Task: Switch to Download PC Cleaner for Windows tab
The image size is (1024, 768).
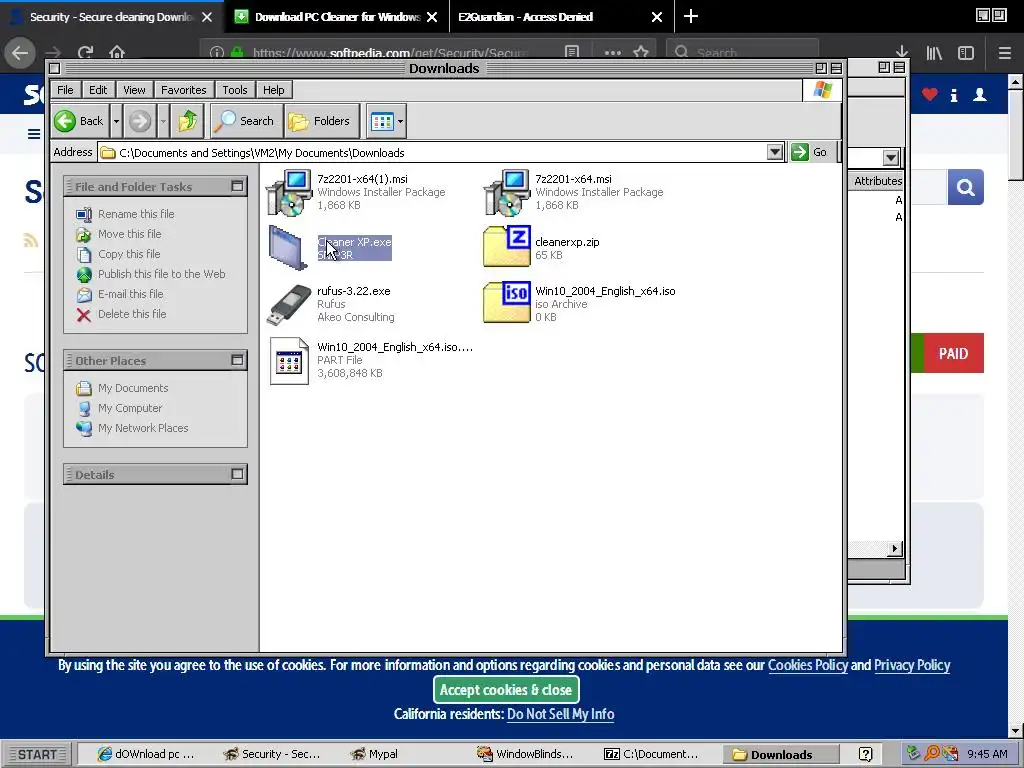Action: tap(337, 17)
